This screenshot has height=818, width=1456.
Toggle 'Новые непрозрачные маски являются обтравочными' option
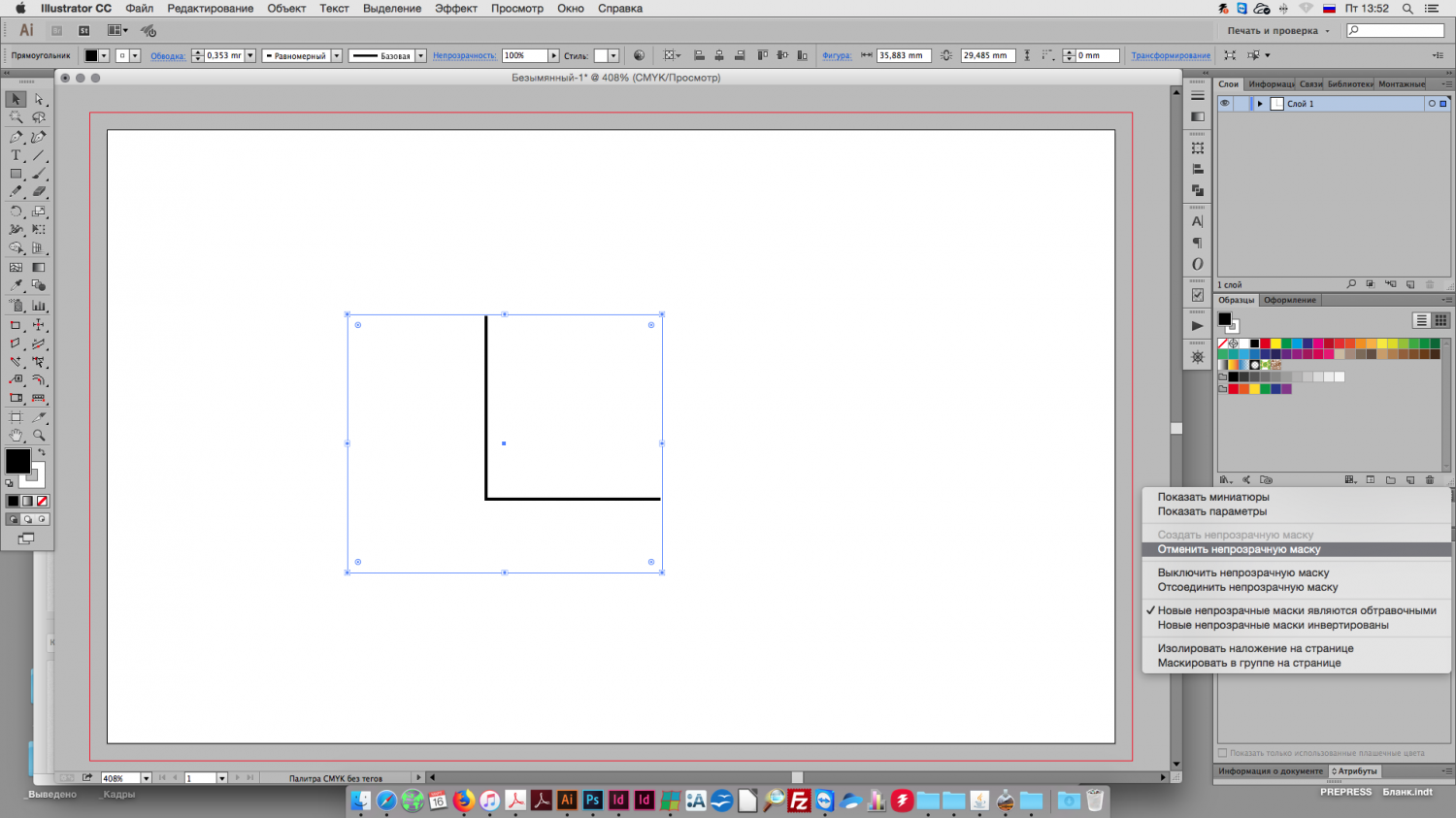[1296, 610]
